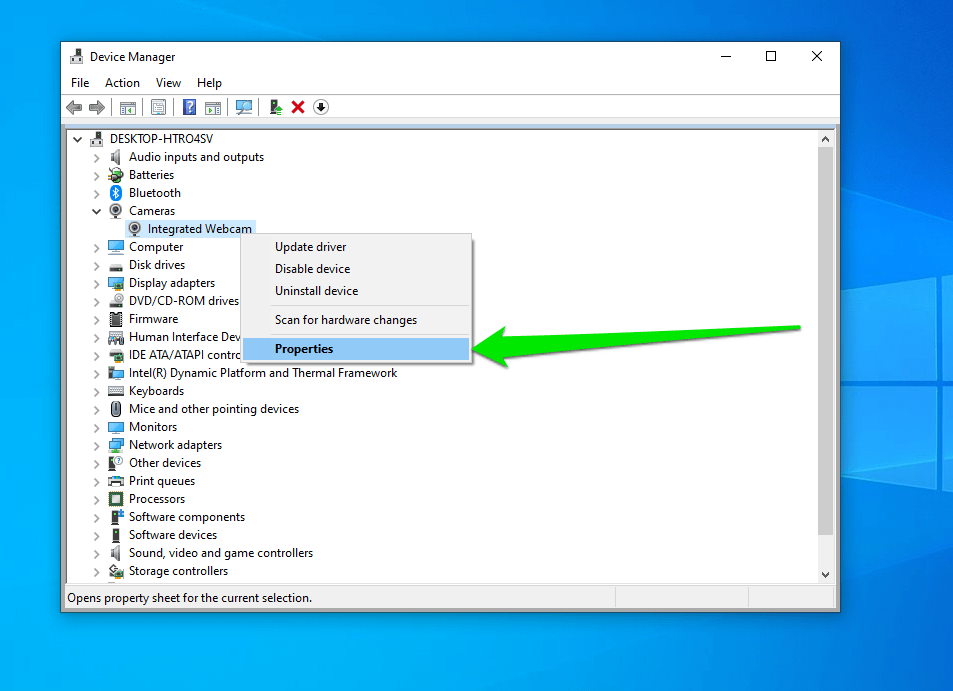
Task: Expand the Network adapters category
Action: 97,446
